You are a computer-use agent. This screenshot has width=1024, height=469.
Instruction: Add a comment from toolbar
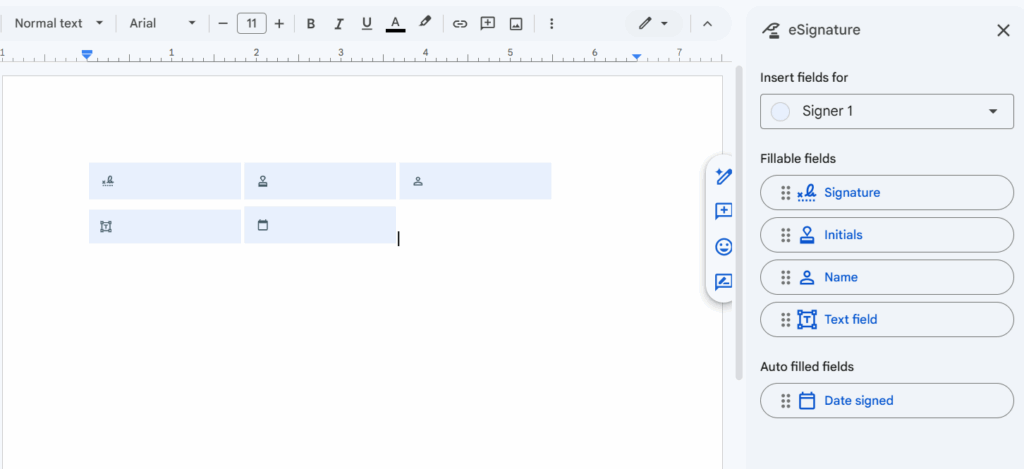tap(487, 24)
